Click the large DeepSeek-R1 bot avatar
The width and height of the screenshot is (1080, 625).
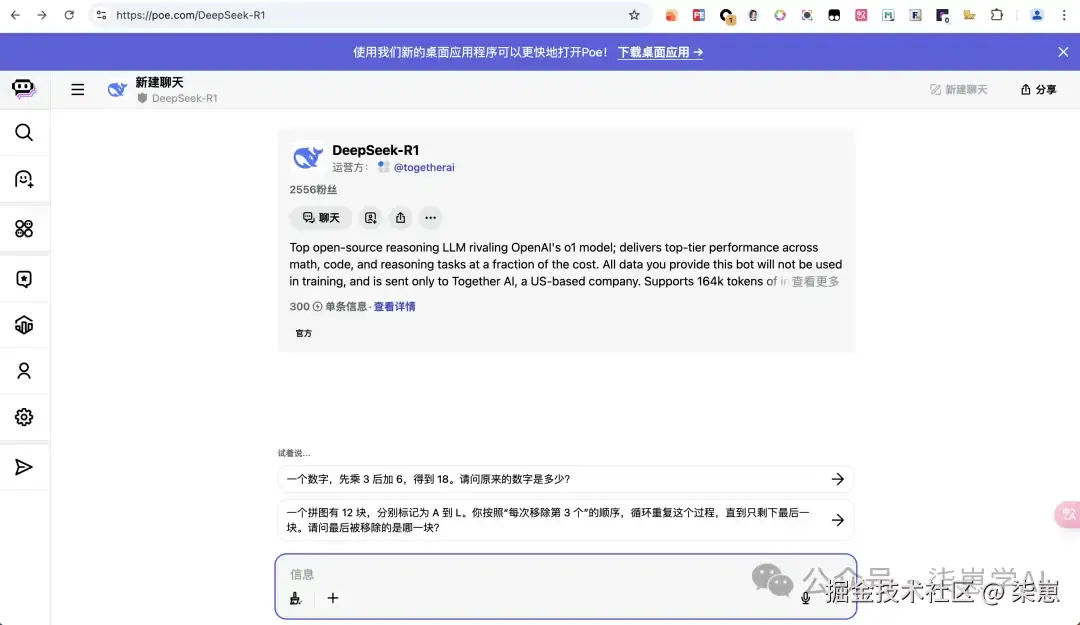[307, 158]
